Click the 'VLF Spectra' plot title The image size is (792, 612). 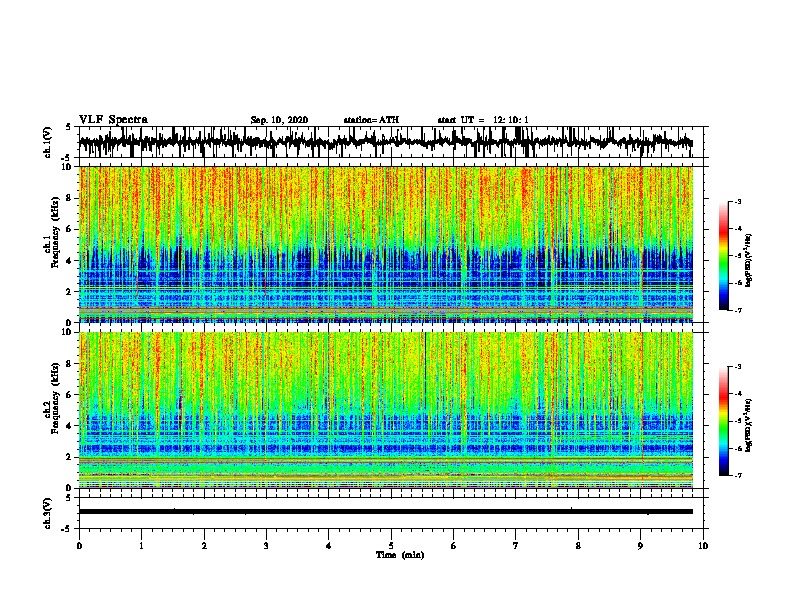[113, 120]
